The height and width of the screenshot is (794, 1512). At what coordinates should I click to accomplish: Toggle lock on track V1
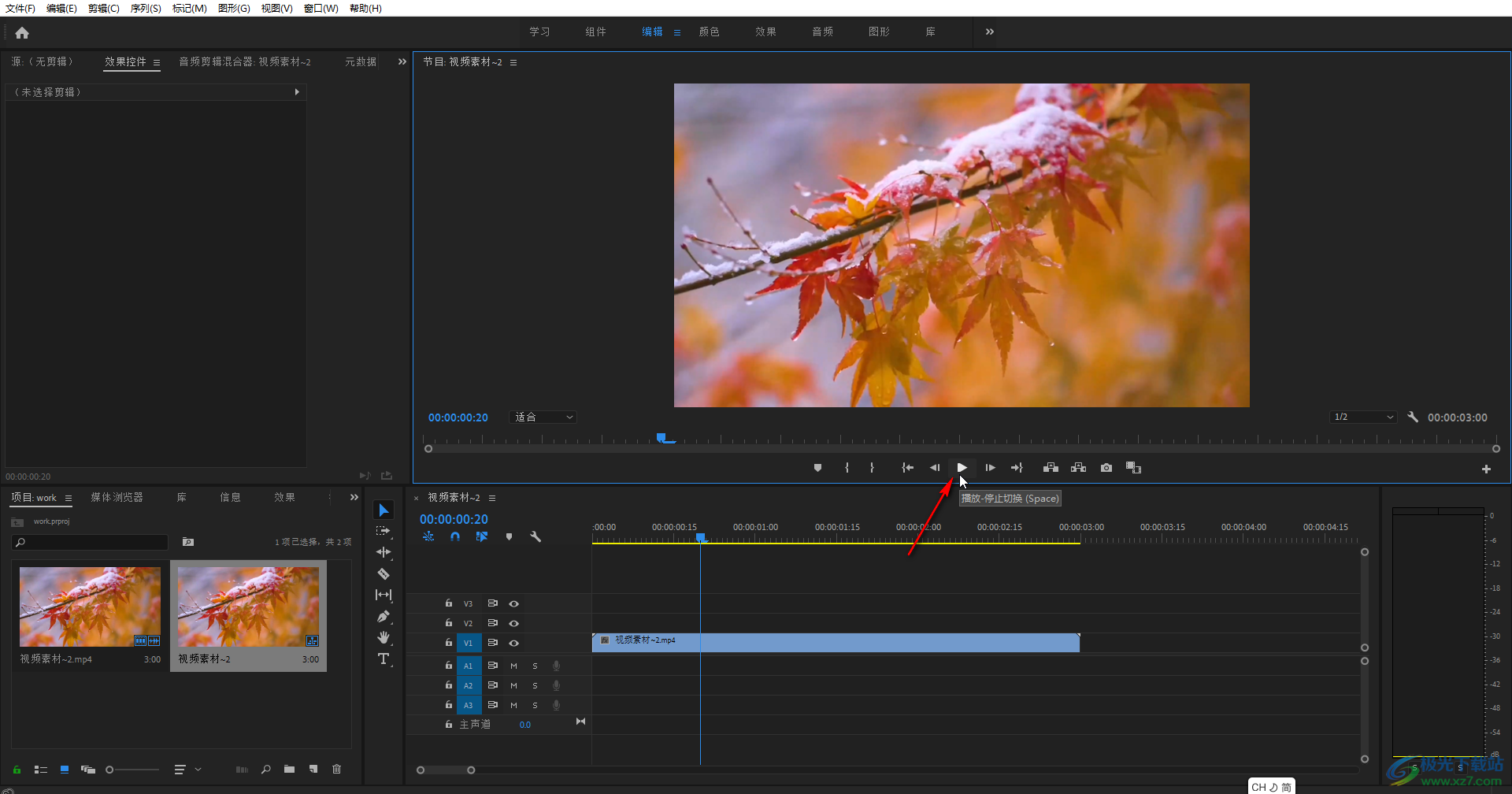[x=448, y=643]
